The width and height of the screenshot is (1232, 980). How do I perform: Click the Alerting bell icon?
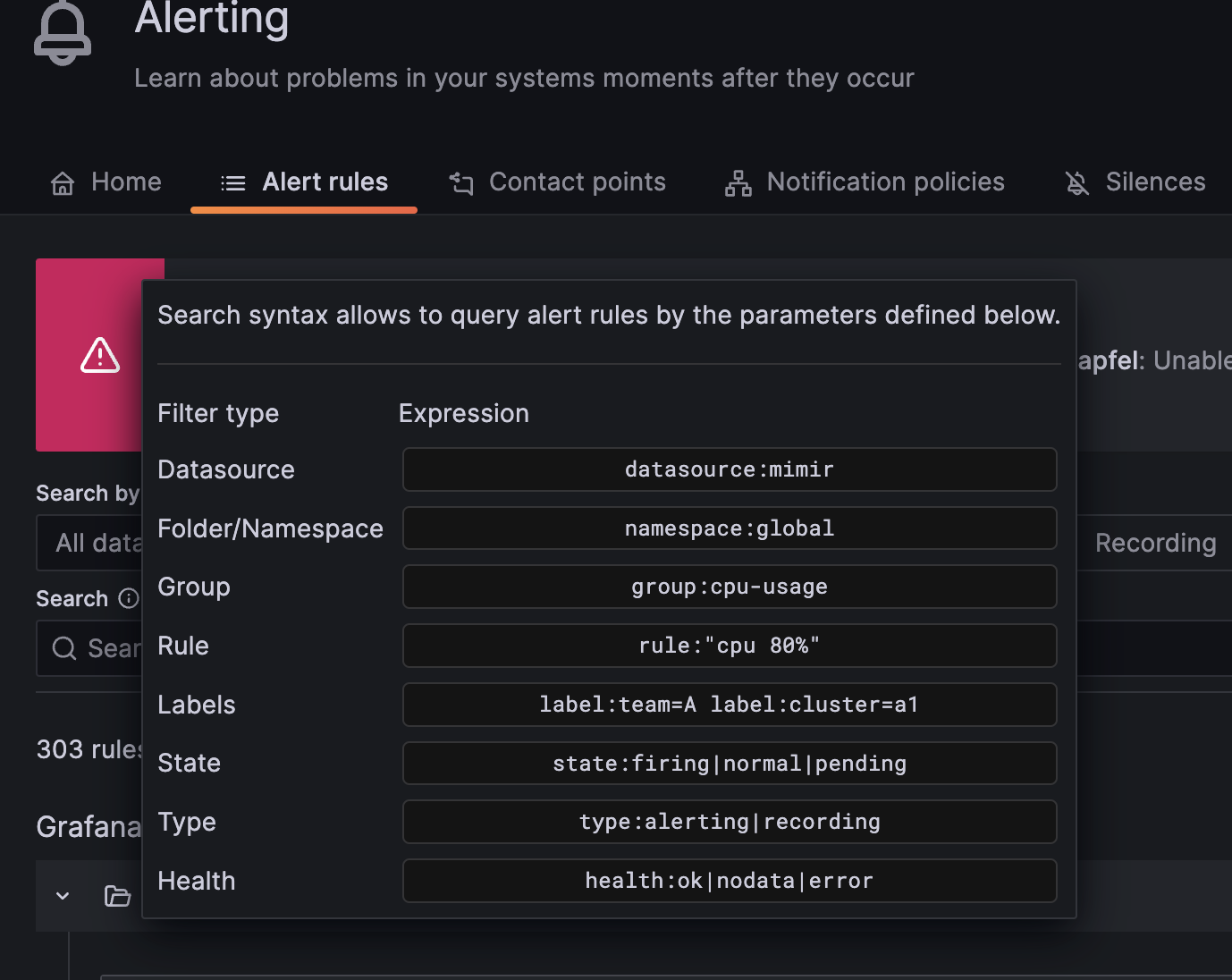coord(62,33)
